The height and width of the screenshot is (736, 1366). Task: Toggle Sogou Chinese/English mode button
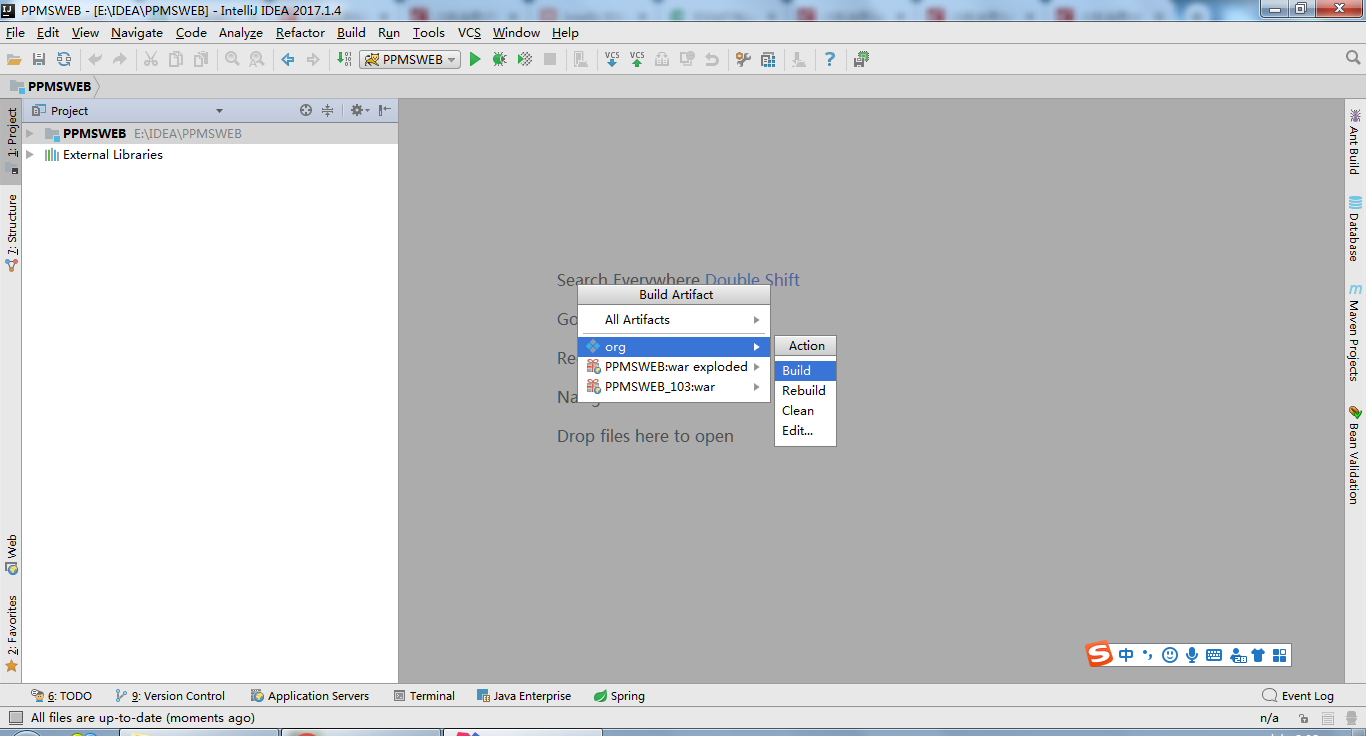[1126, 655]
